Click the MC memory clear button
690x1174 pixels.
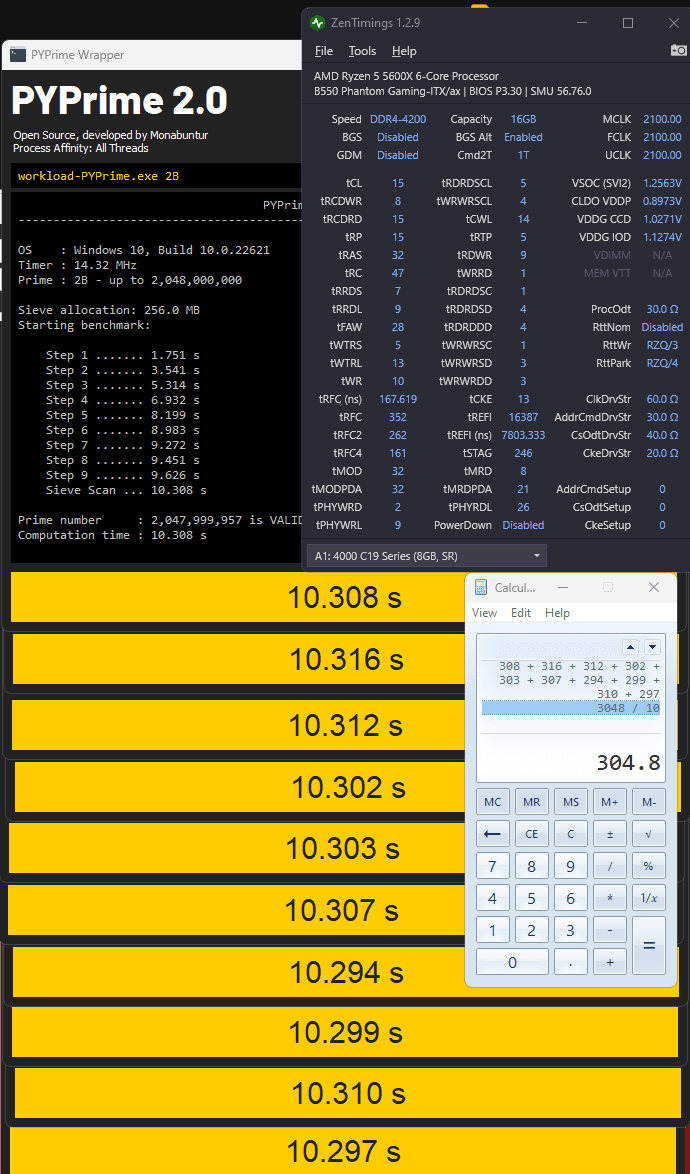pos(492,802)
